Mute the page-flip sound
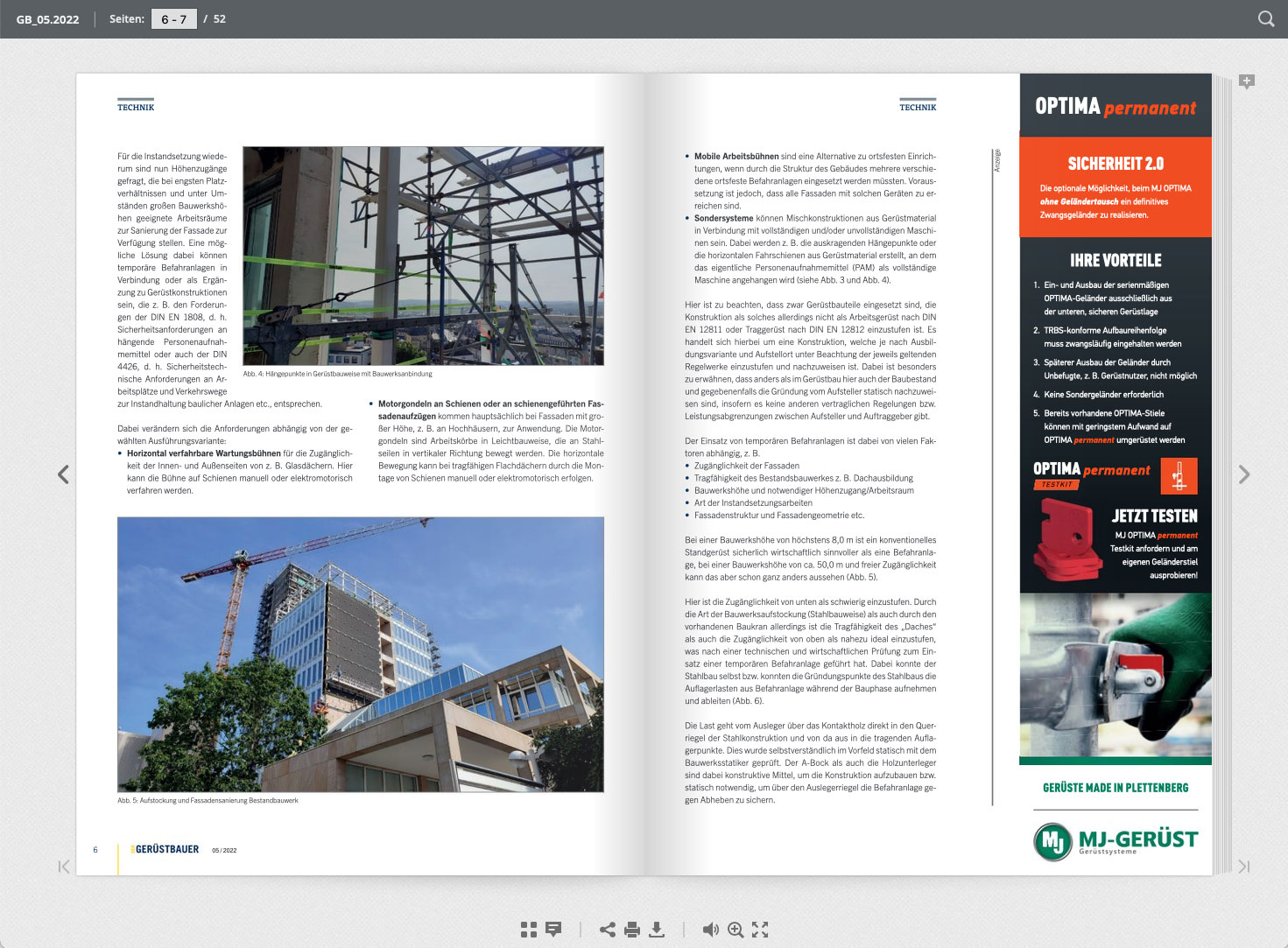The height and width of the screenshot is (948, 1288). coord(711,930)
